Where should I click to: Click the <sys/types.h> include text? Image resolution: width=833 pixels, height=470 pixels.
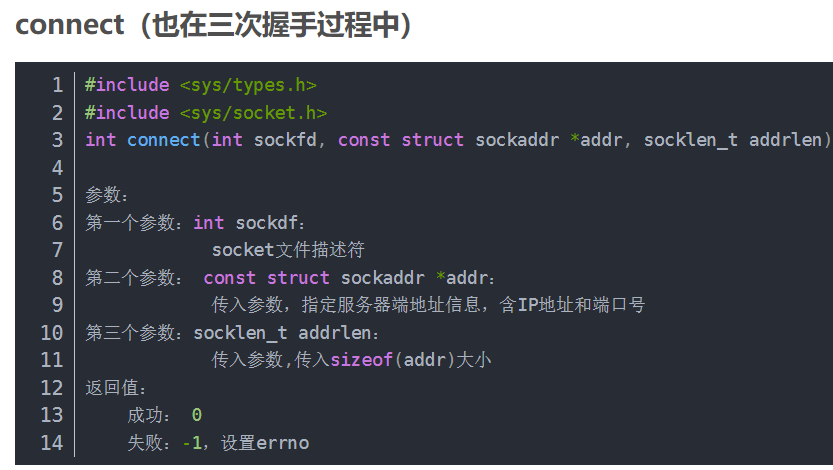[248, 85]
